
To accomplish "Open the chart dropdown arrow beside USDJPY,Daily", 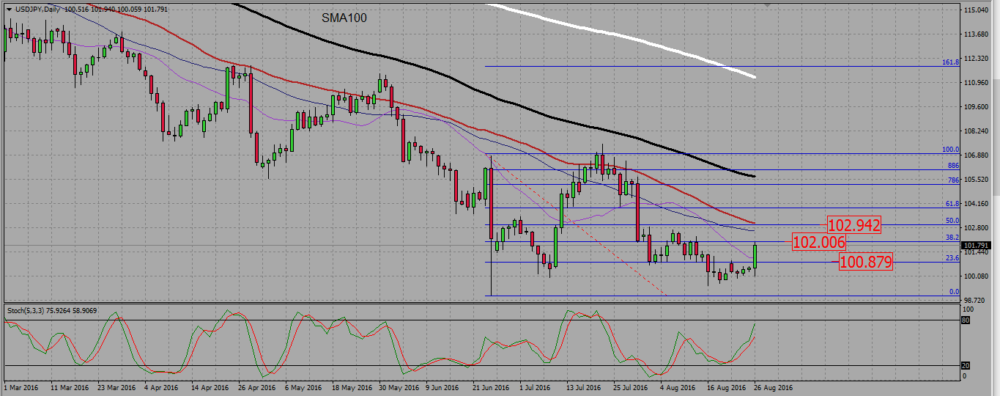I will point(9,9).
